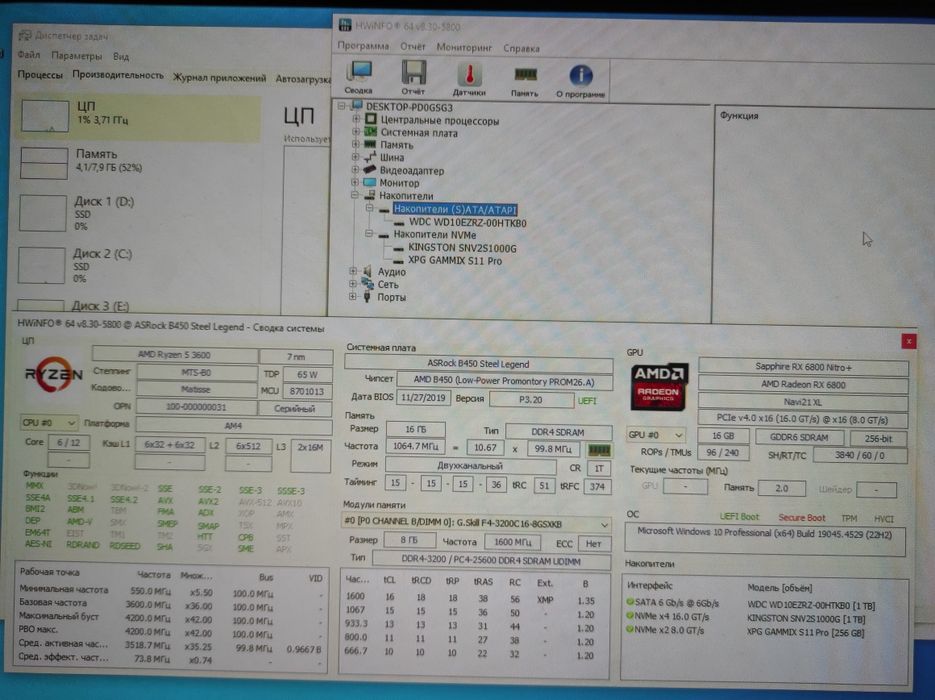The image size is (935, 700).
Task: Click the PCIe v4.0 x16 interface field
Action: pos(803,419)
